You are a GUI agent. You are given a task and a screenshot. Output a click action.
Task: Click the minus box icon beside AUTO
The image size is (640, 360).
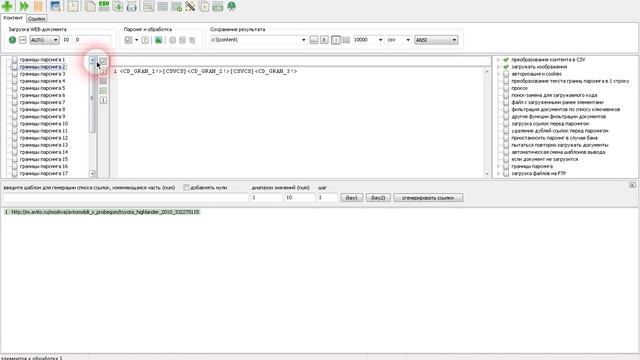pos(23,40)
